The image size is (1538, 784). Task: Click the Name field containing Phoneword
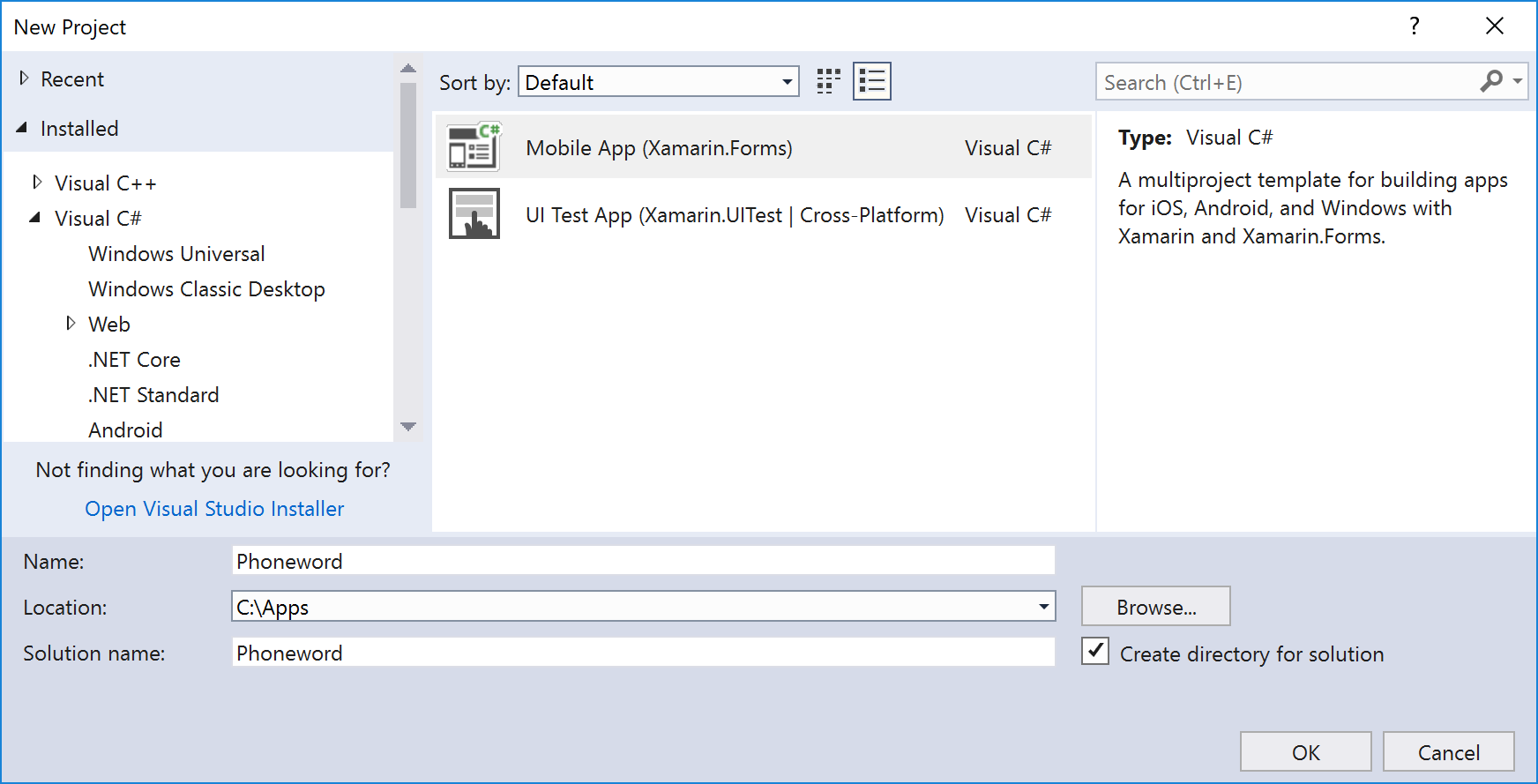click(x=644, y=561)
